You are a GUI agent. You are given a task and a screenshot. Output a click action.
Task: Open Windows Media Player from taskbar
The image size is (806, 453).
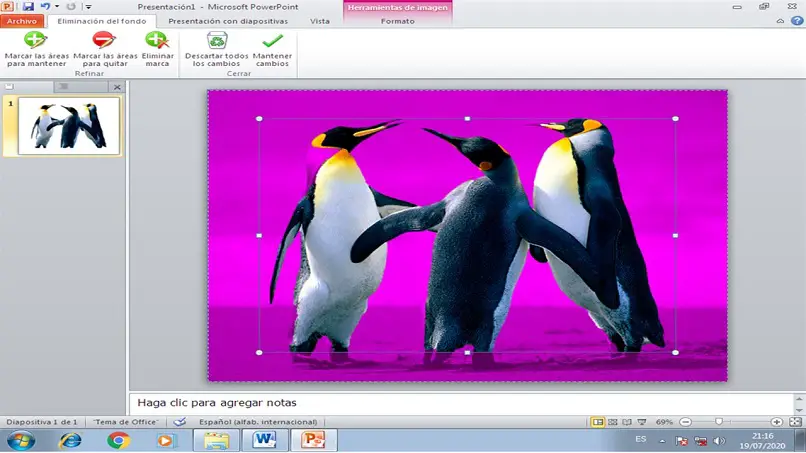click(x=166, y=441)
